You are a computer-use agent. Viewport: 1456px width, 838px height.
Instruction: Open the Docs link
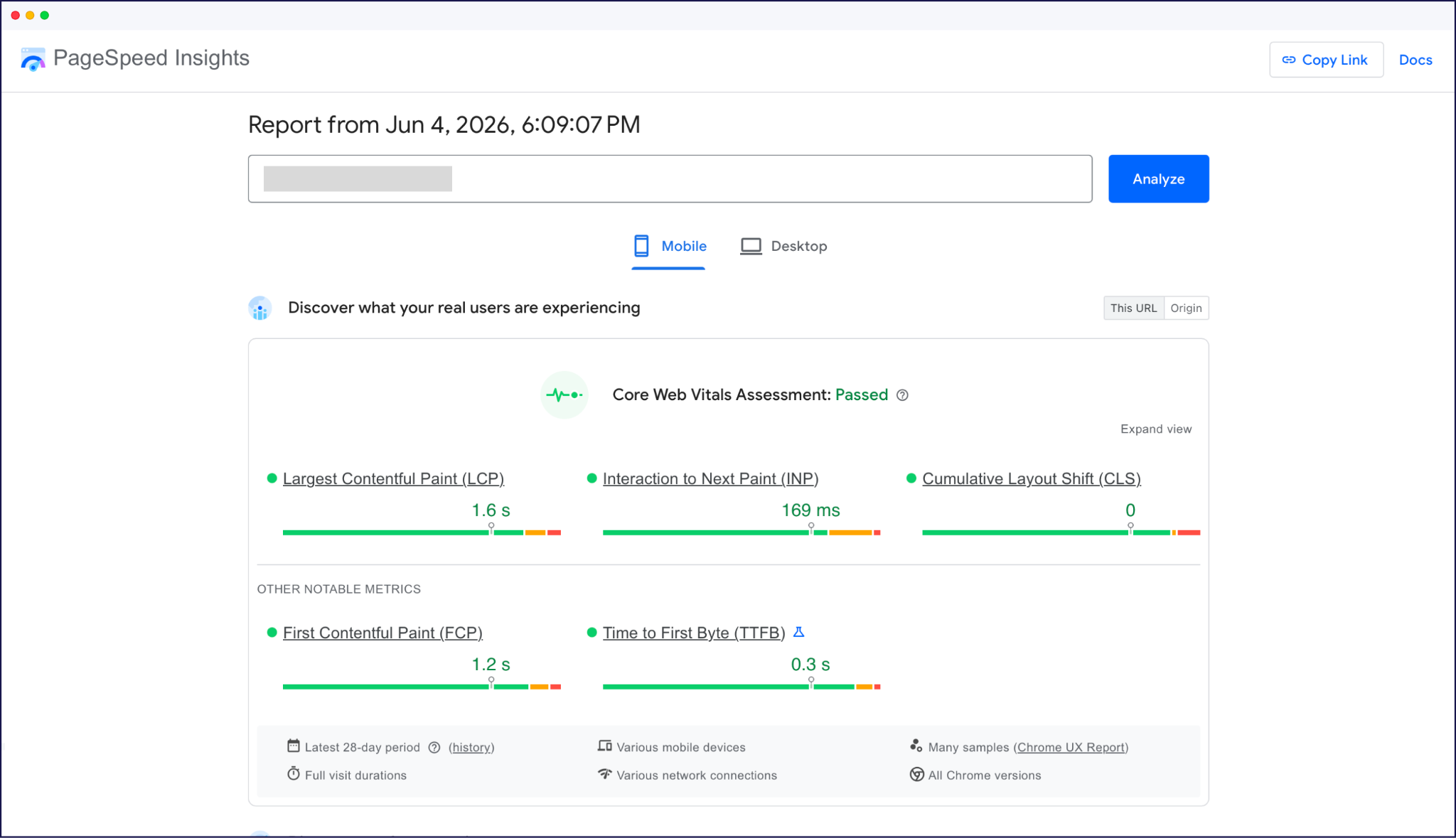[1415, 60]
